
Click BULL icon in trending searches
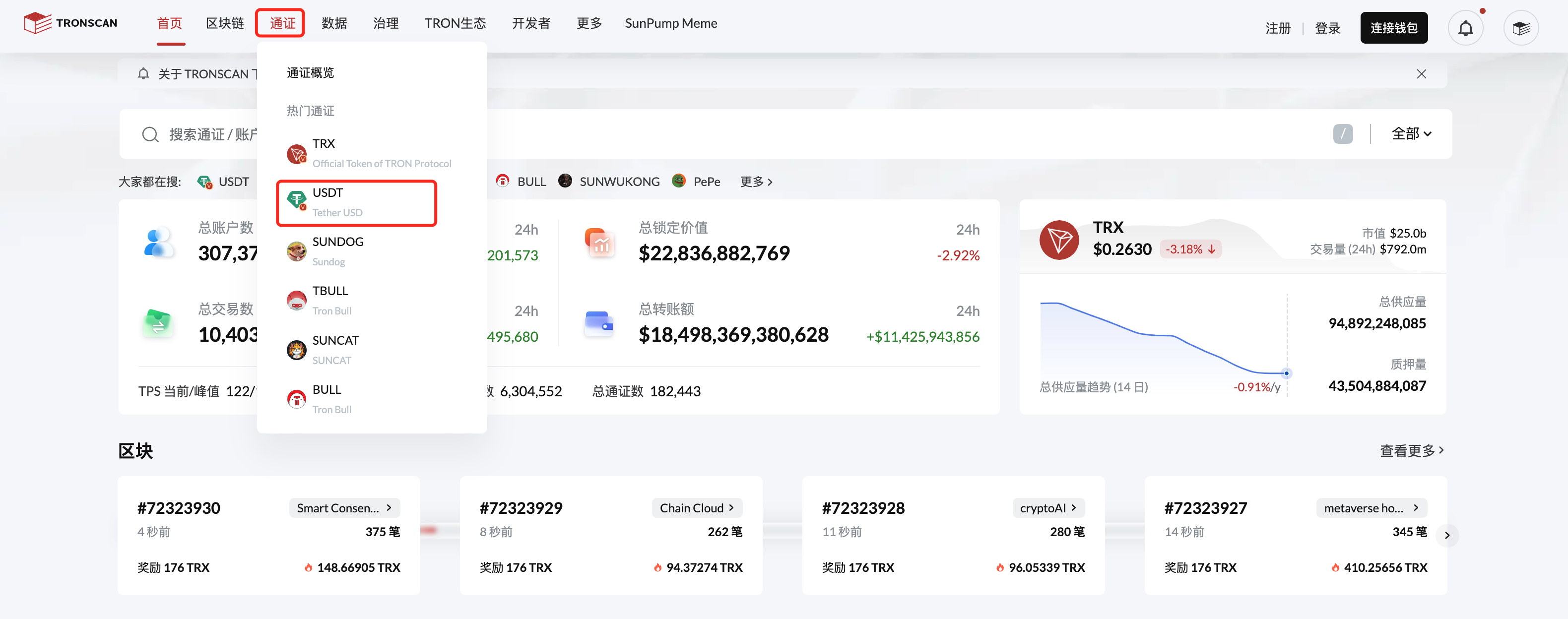[x=503, y=181]
